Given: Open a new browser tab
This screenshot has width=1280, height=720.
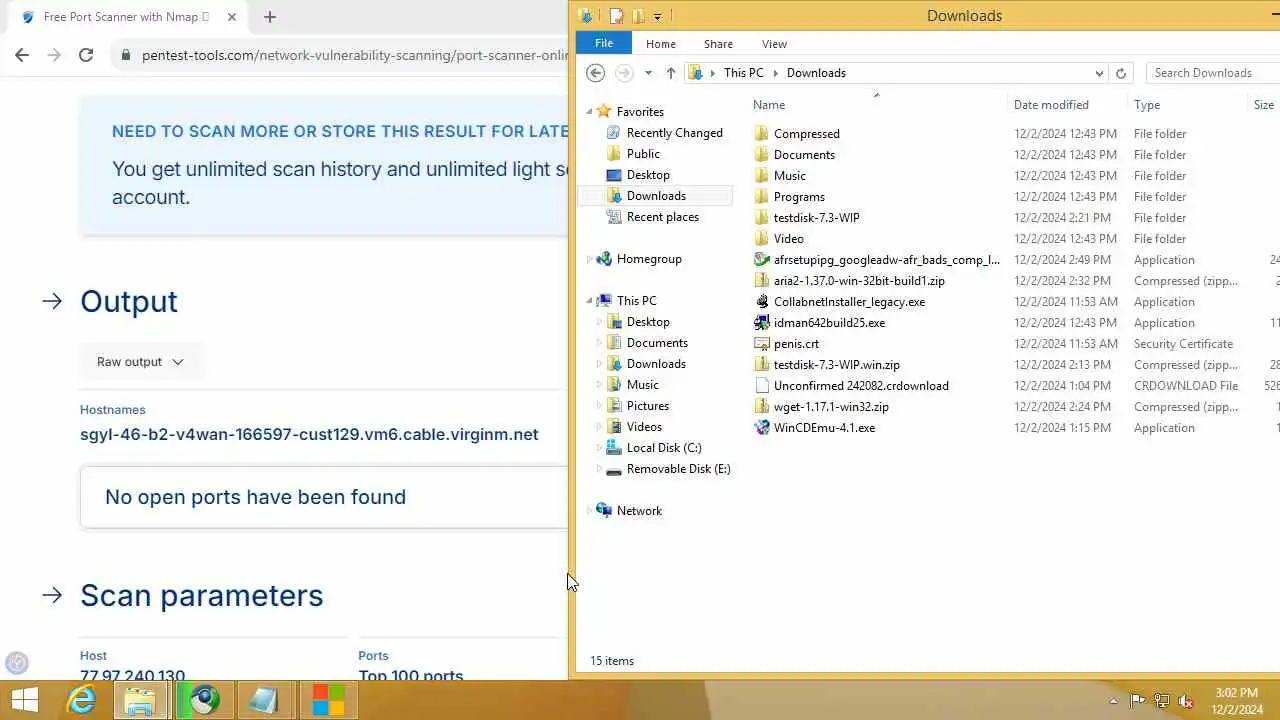Looking at the screenshot, I should (x=270, y=17).
